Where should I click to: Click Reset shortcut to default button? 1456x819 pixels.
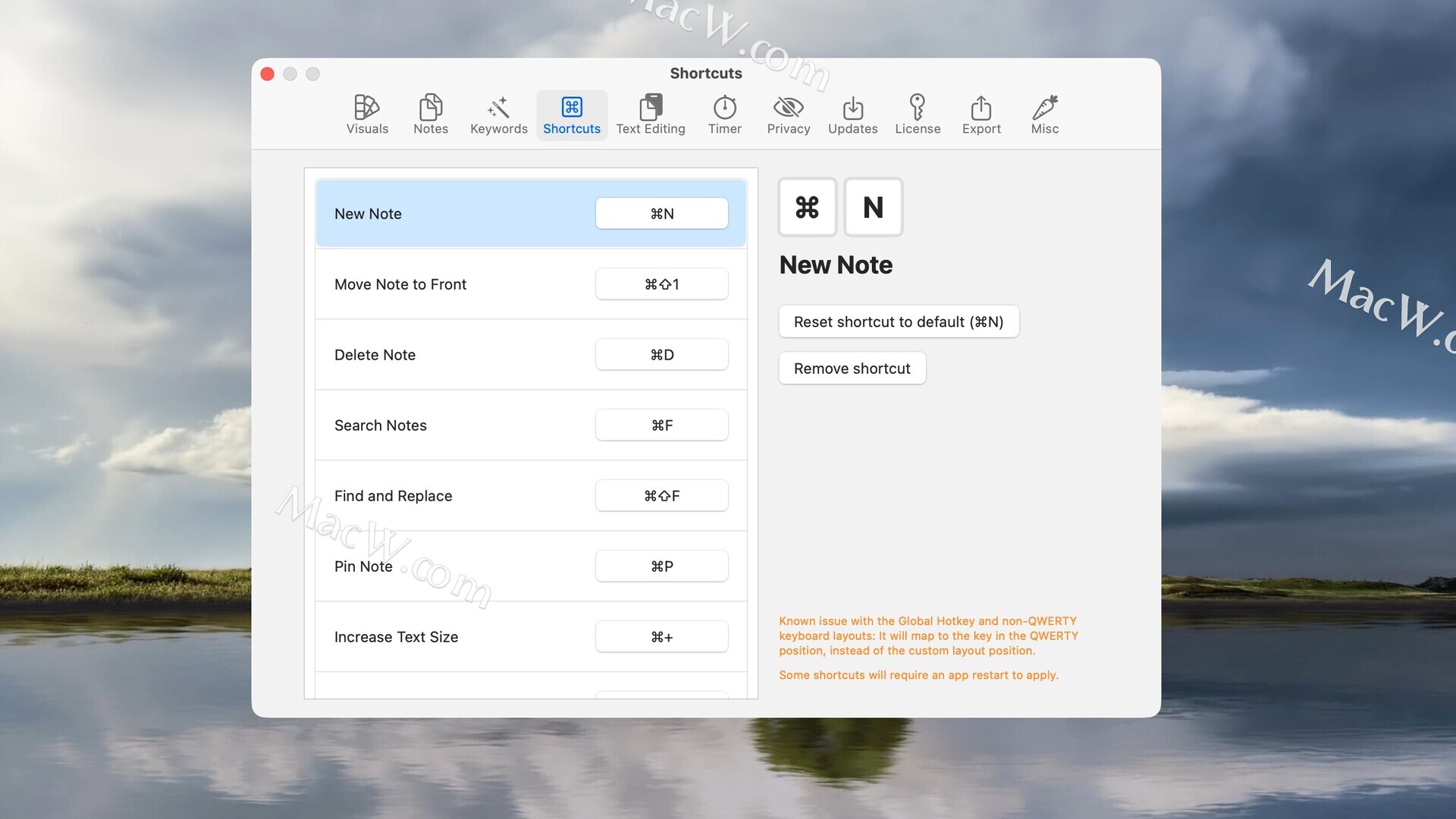[x=898, y=322]
